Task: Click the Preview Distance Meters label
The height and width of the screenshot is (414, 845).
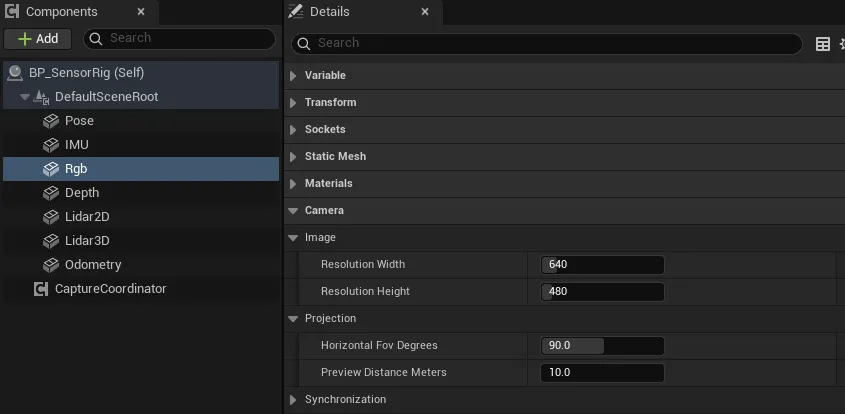Action: (384, 372)
